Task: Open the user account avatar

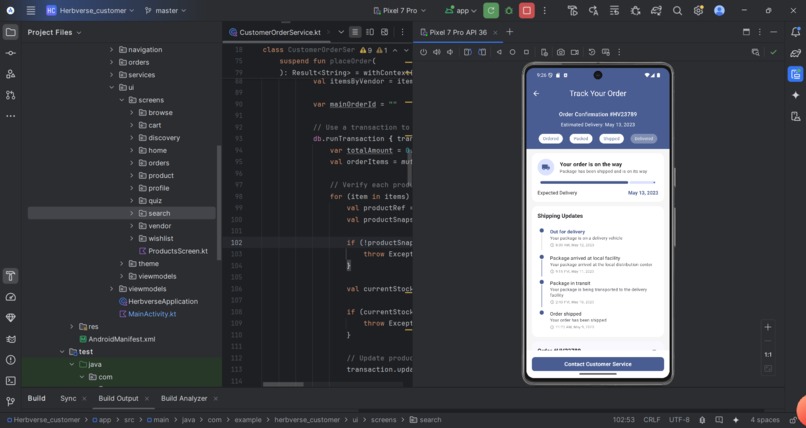Action: click(719, 10)
